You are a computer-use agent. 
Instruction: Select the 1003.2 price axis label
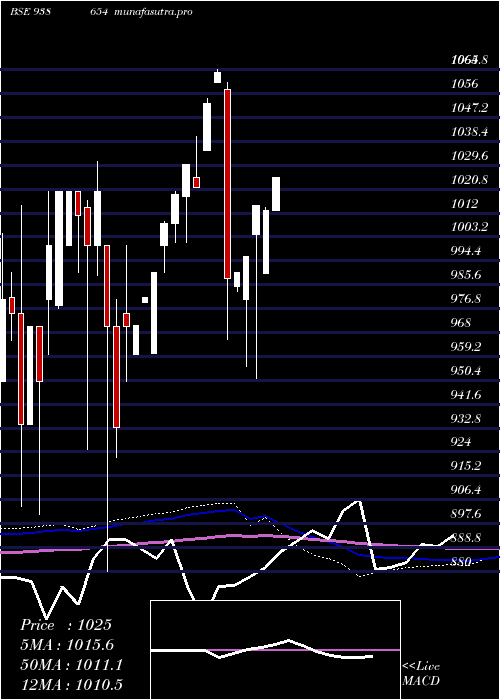[468, 227]
